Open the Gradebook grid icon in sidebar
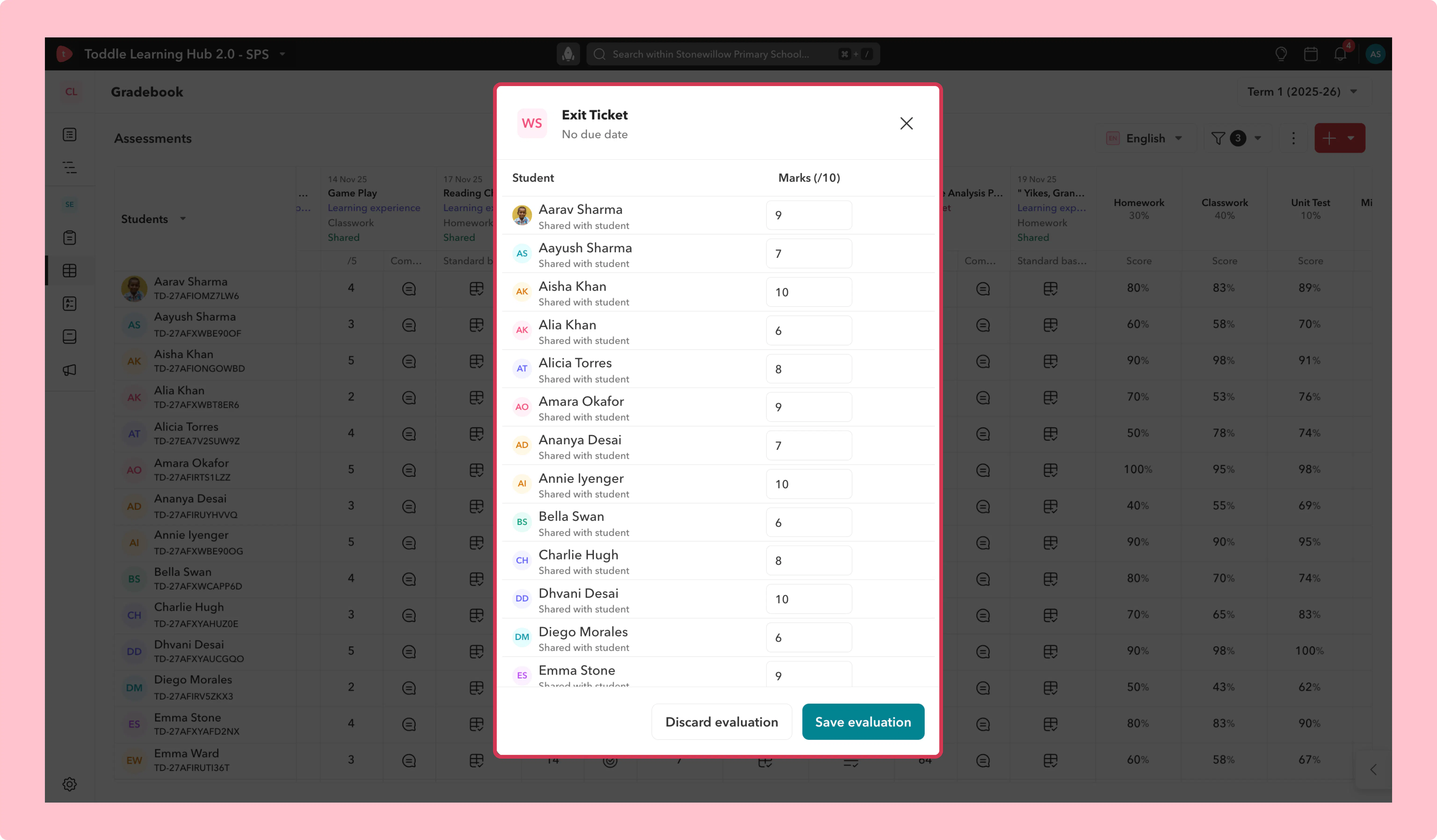 click(69, 271)
